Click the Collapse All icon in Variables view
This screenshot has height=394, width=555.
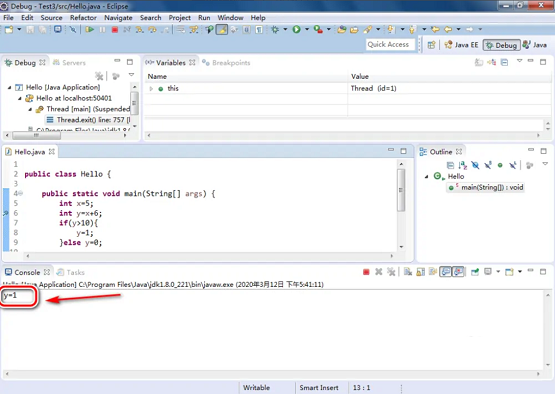(x=504, y=63)
